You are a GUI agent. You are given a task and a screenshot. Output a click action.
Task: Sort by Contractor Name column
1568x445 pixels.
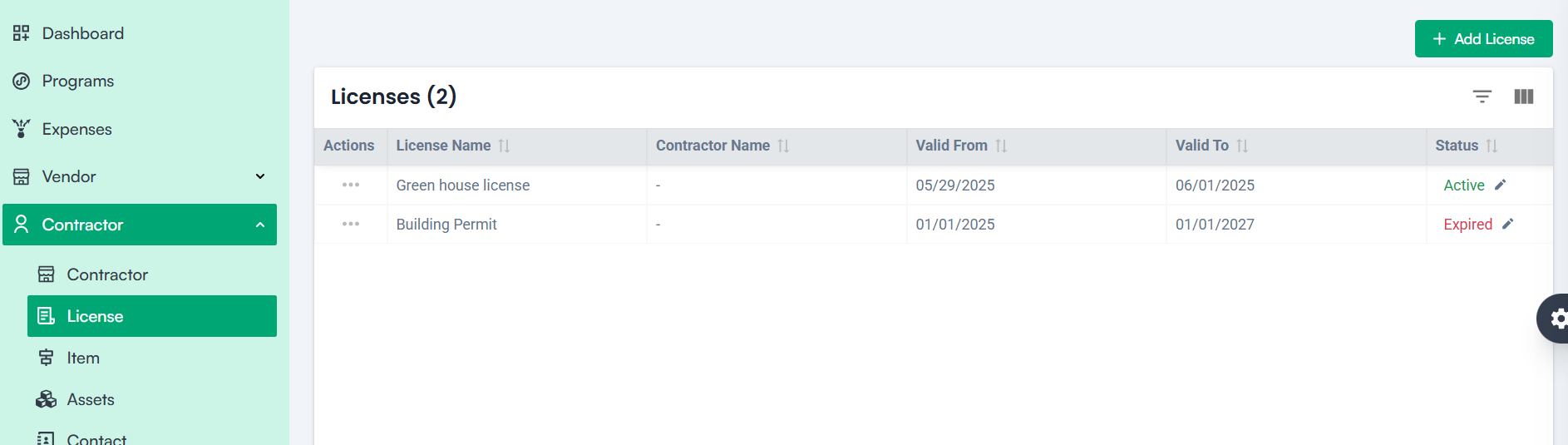(783, 146)
